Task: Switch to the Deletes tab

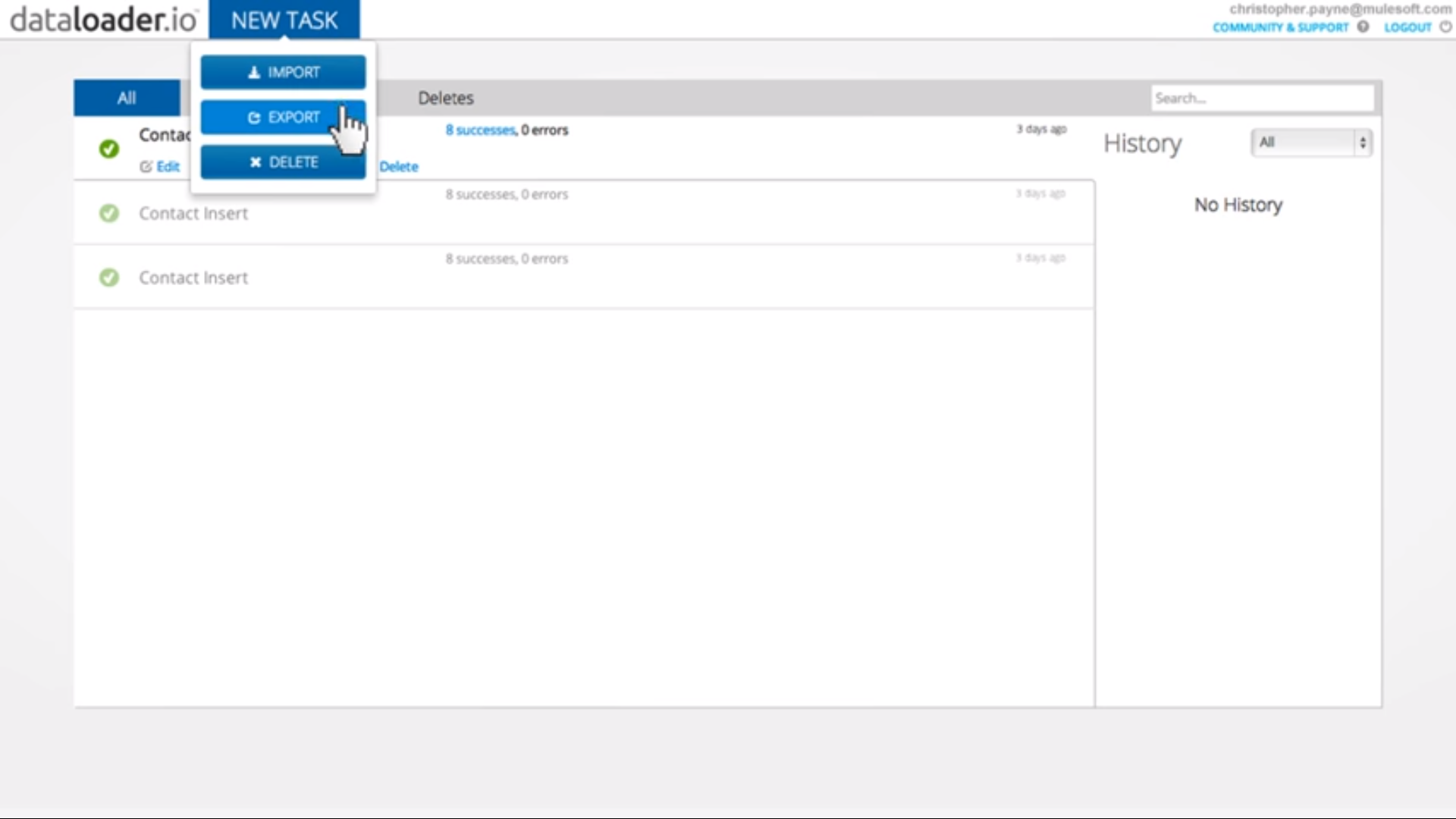Action: tap(445, 98)
